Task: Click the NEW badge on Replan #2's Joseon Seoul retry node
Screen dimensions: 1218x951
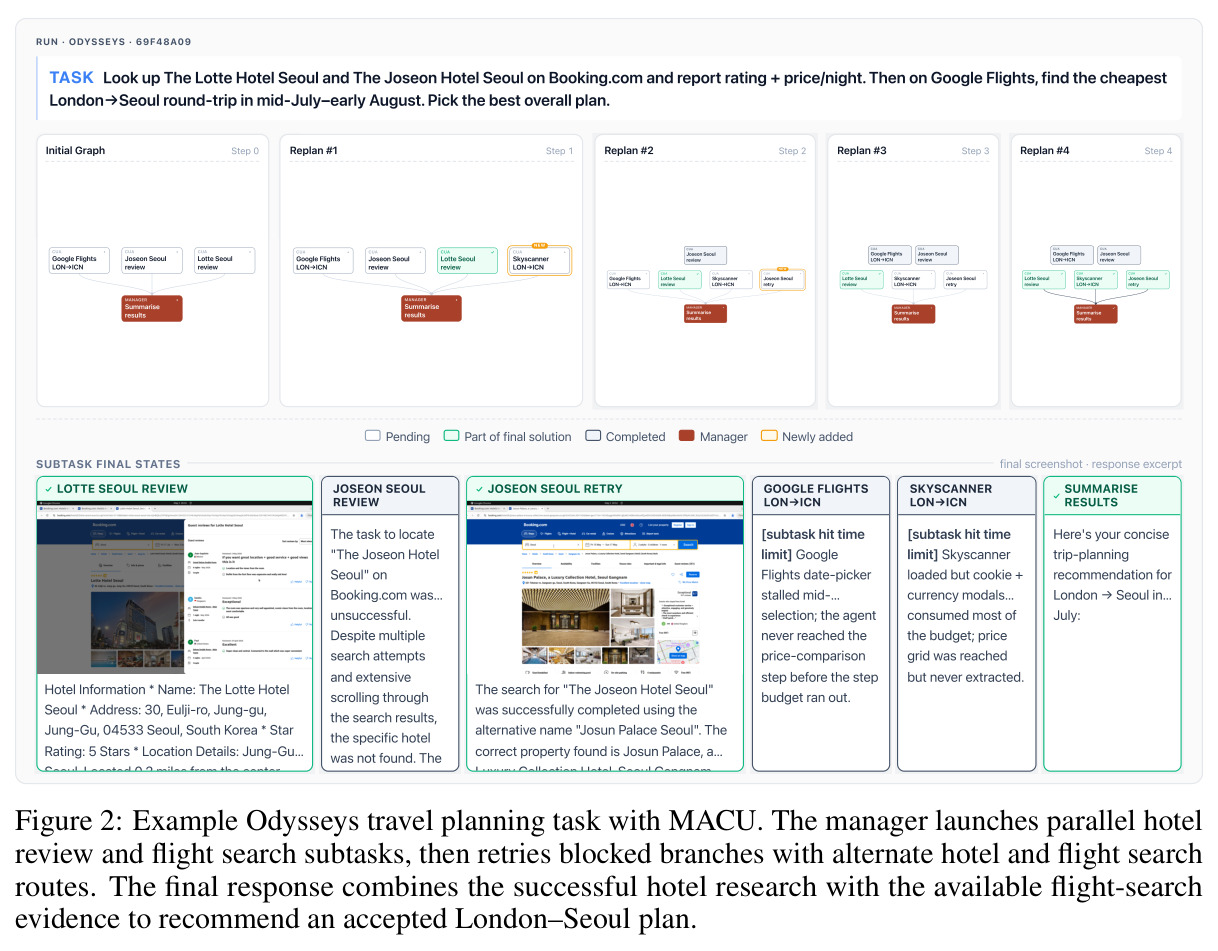Action: (783, 269)
